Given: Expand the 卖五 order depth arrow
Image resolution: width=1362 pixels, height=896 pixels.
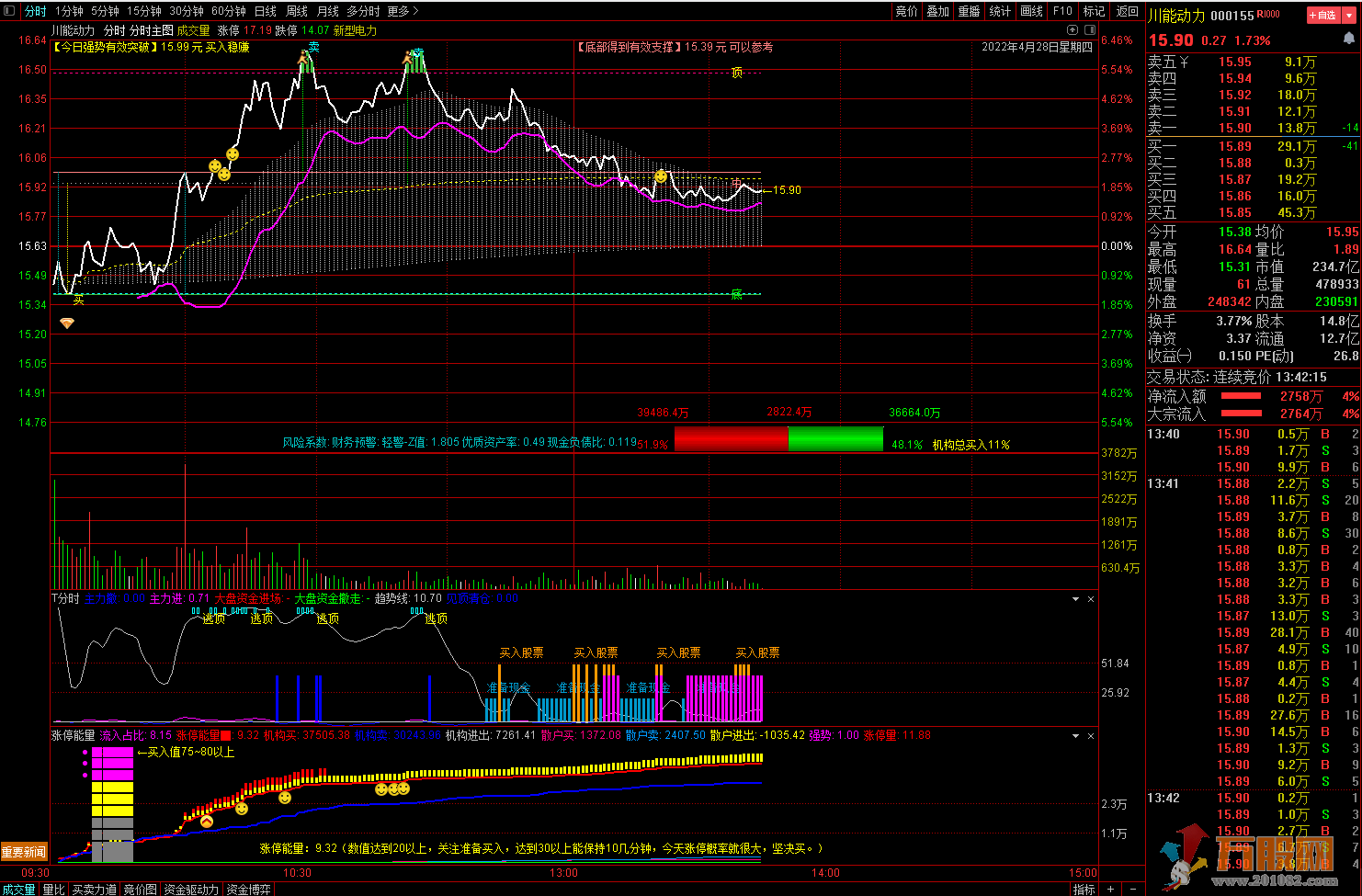Looking at the screenshot, I should (x=1185, y=62).
